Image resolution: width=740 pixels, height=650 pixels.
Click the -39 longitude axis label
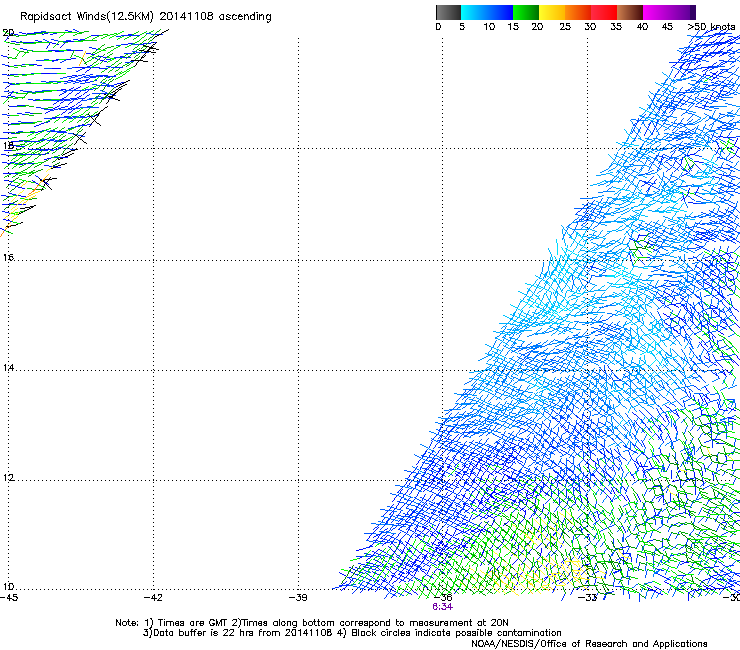point(298,597)
